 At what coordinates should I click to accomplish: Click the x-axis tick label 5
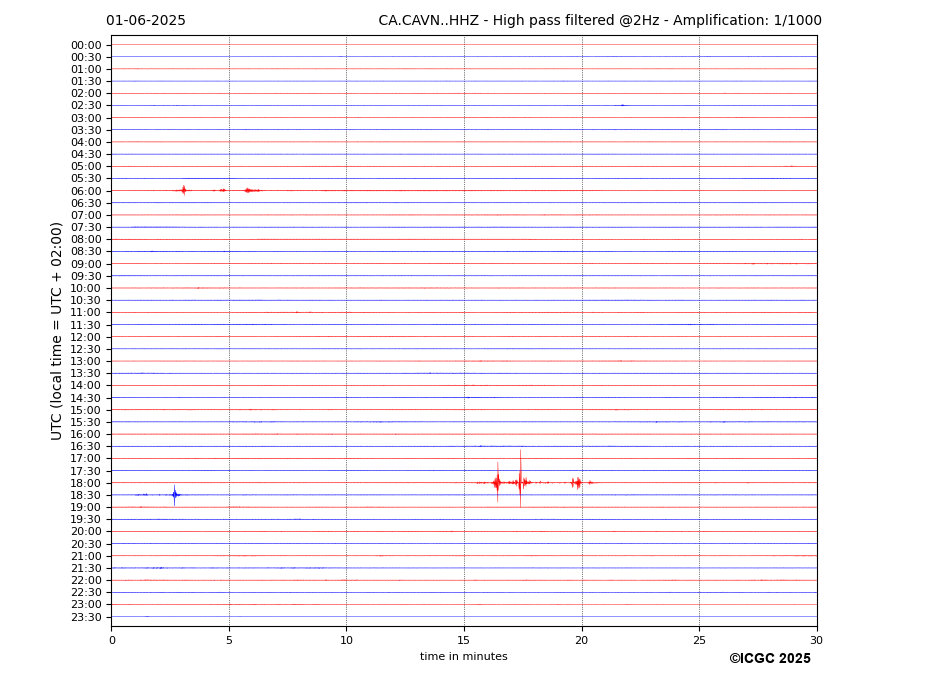pos(229,640)
